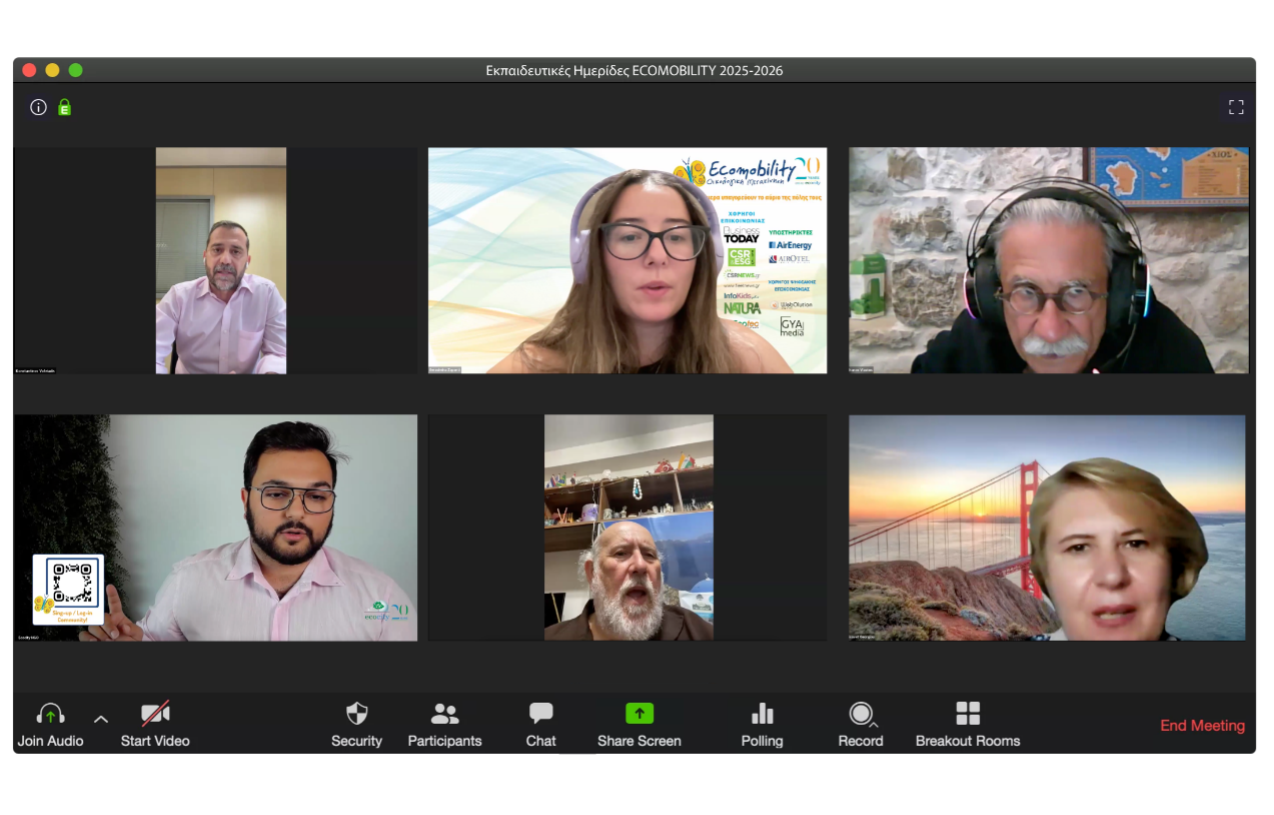Screen dimensions: 1274x815
Task: Toggle fullscreen mode in top-right corner
Action: tap(1236, 107)
